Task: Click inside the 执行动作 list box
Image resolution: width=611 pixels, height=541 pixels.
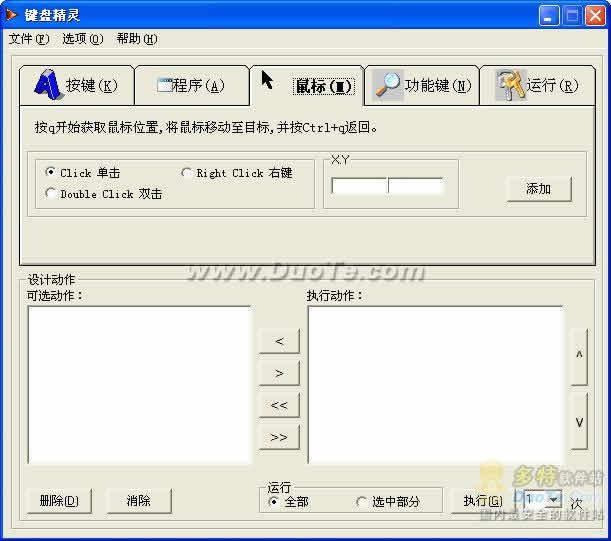Action: pos(436,385)
